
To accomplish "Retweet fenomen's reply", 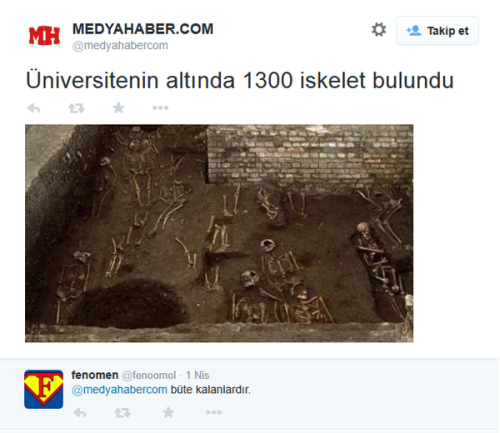I will (x=123, y=413).
